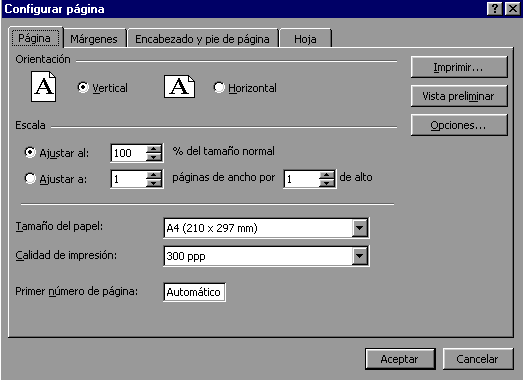Click the landscape page orientation icon
Screen dimensions: 523x380
pyautogui.click(x=179, y=86)
